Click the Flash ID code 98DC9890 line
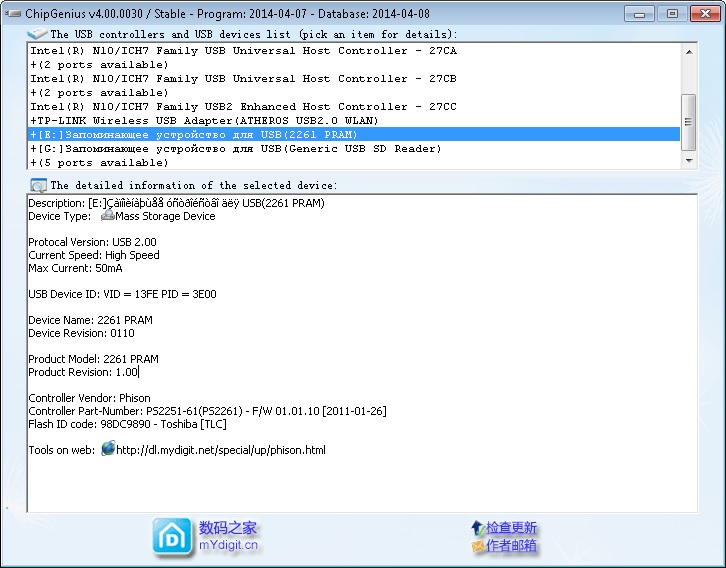This screenshot has width=726, height=568. pos(127,424)
